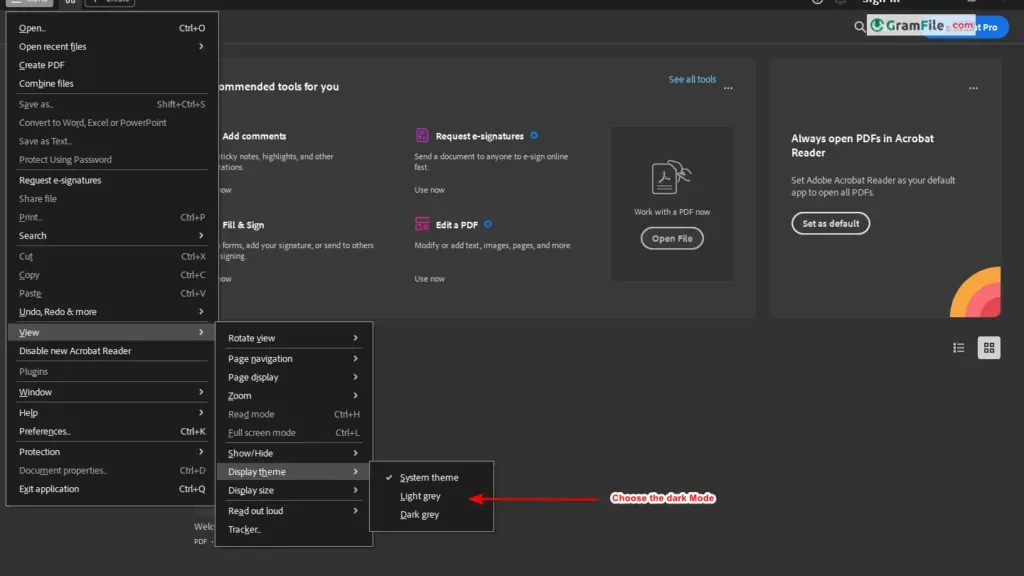
Task: Expand Rotate view submenu
Action: 293,338
